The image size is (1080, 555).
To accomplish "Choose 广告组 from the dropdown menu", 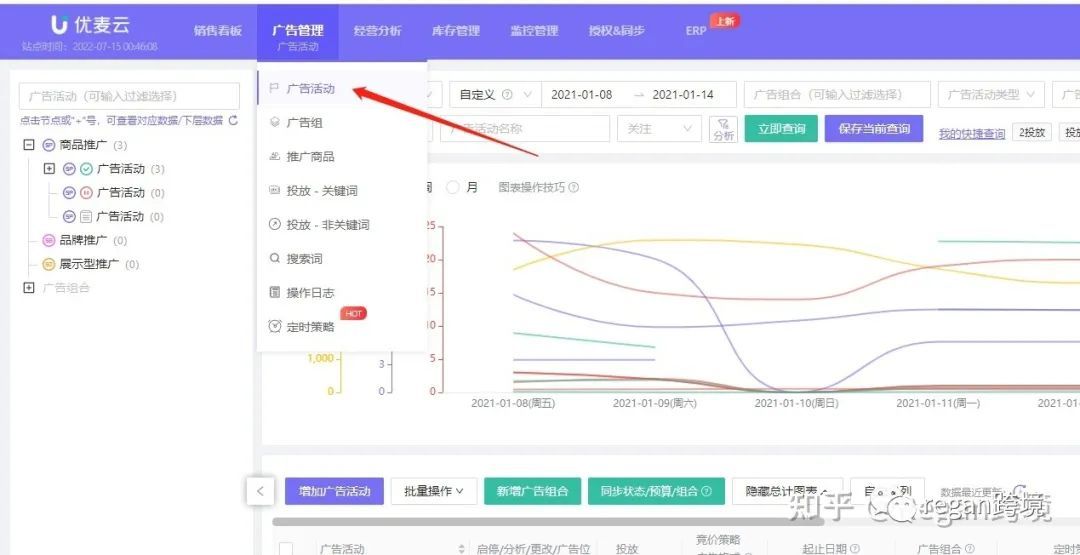I will click(342, 123).
